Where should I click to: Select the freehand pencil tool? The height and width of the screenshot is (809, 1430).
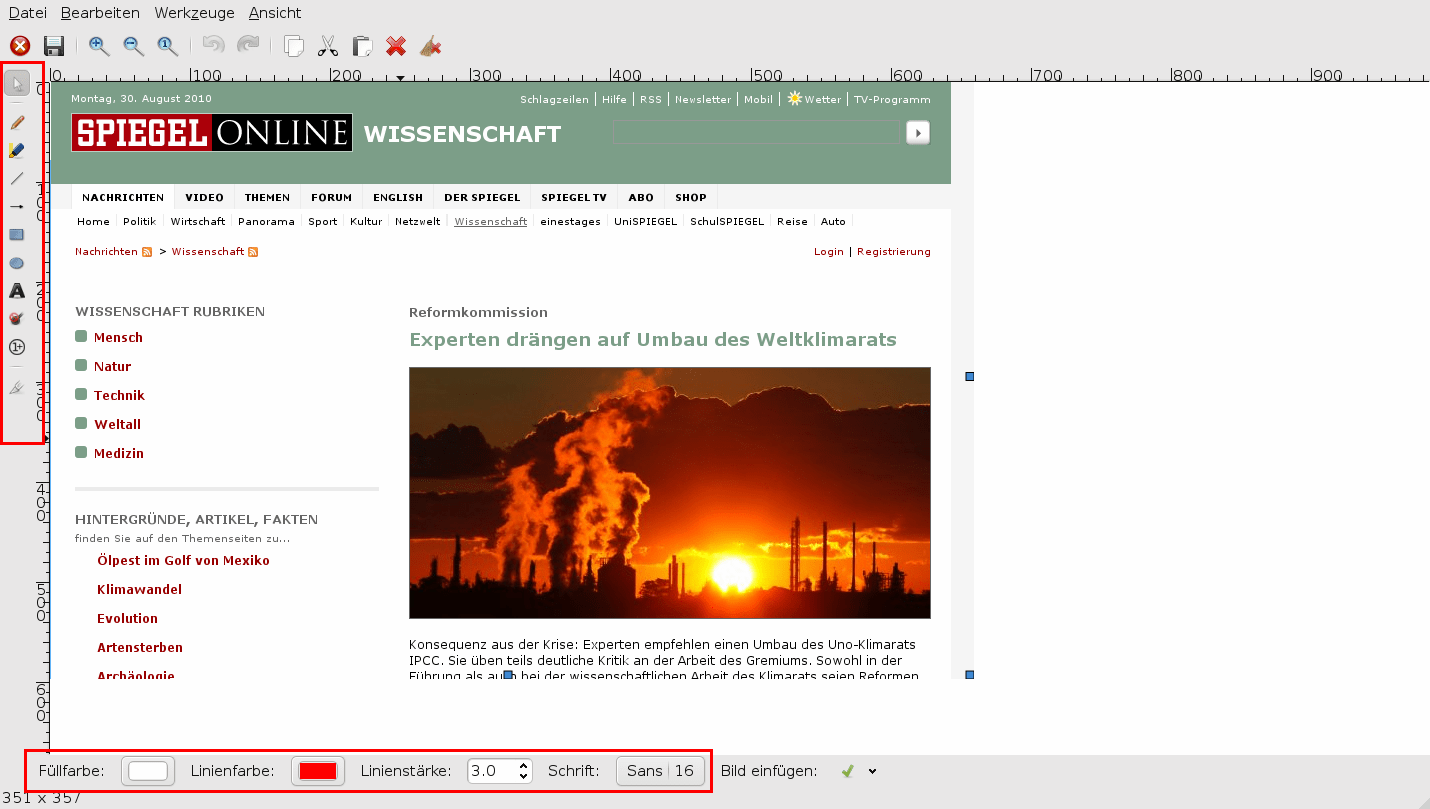(x=17, y=123)
